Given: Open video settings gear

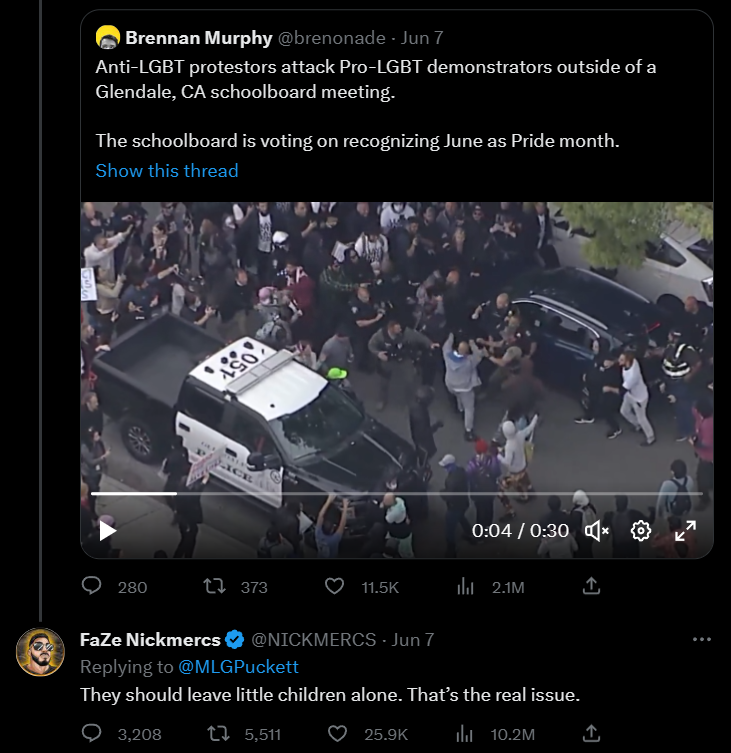Looking at the screenshot, I should (641, 531).
